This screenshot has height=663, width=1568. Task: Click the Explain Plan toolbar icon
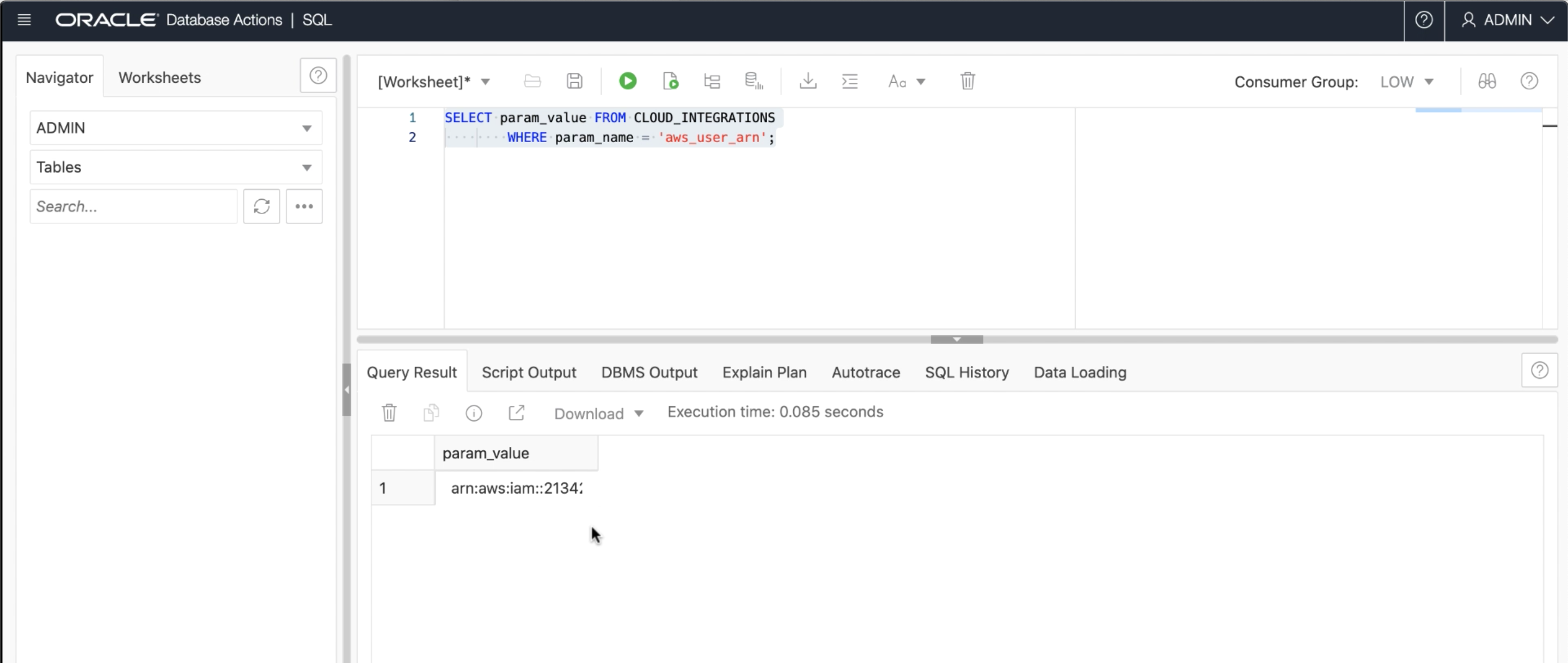click(712, 81)
